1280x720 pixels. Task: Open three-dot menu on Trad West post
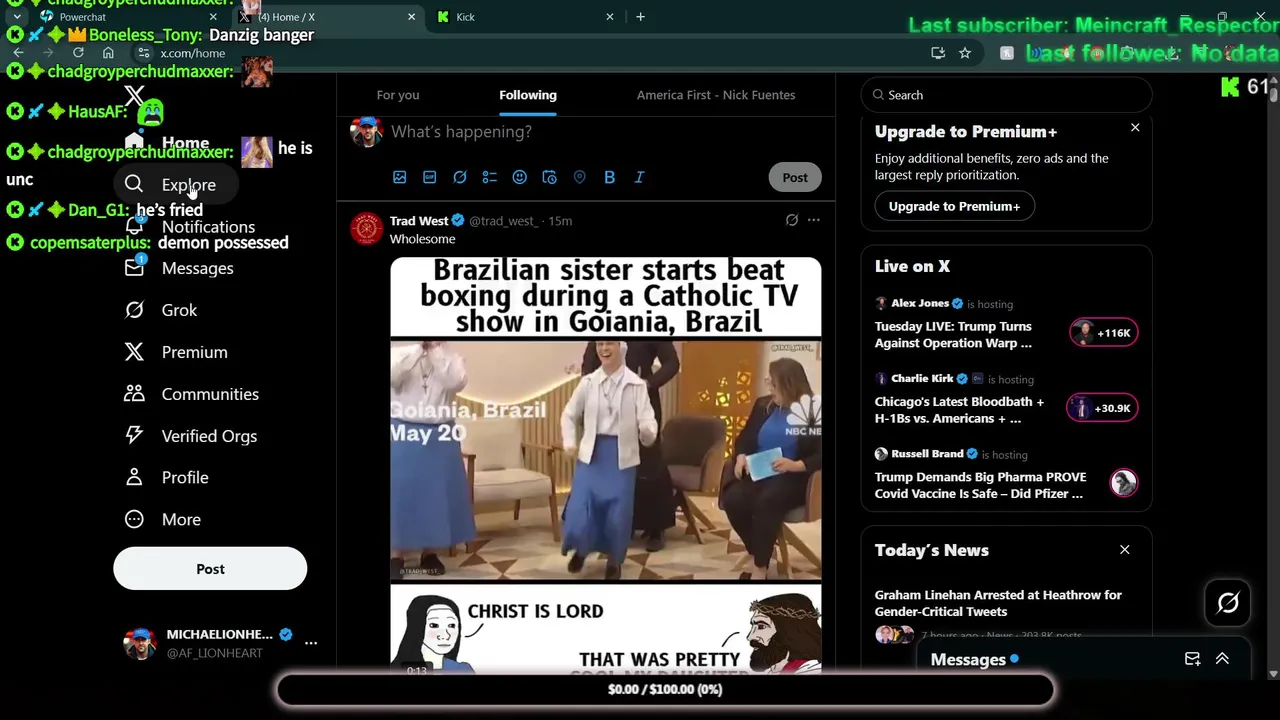tap(814, 220)
